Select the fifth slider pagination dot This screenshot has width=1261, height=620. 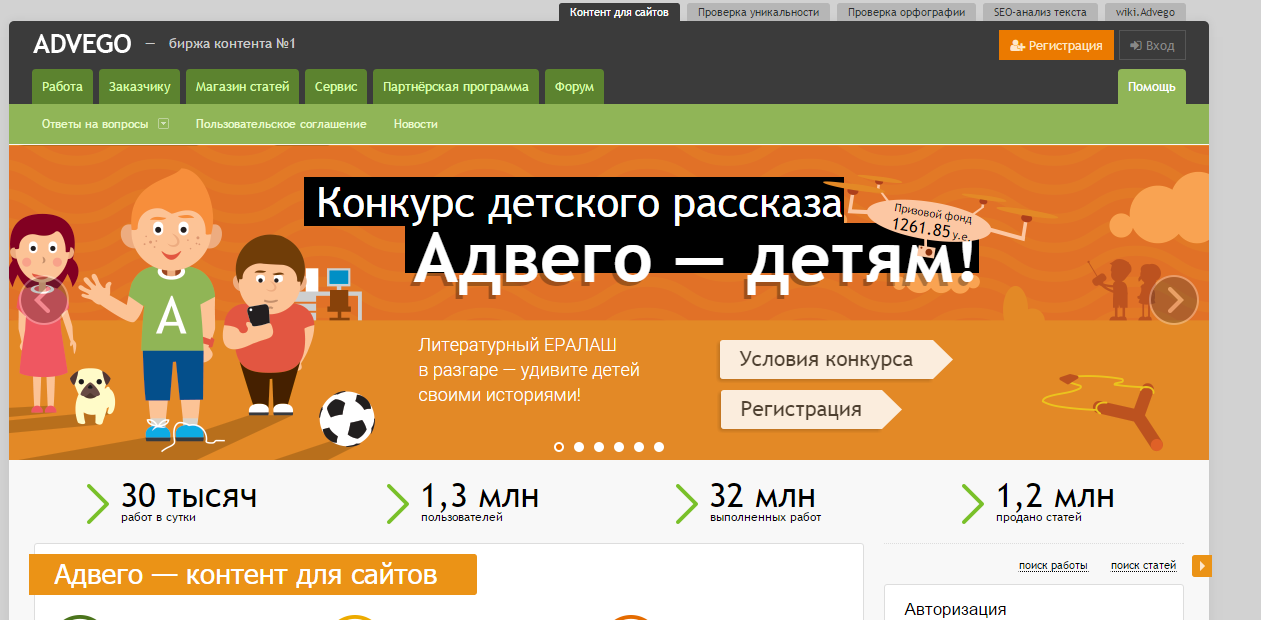(x=639, y=447)
